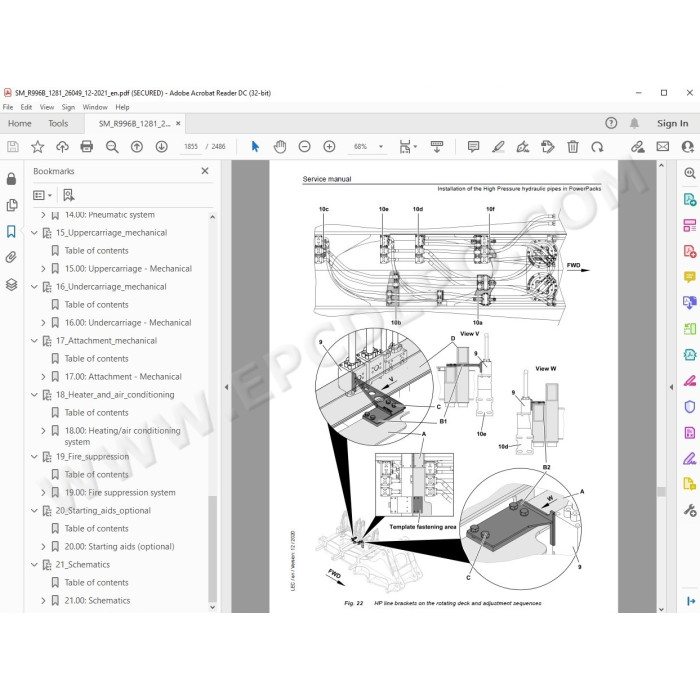Open the Sign document pen tool
Image resolution: width=700 pixels, height=700 pixels.
coord(523,146)
